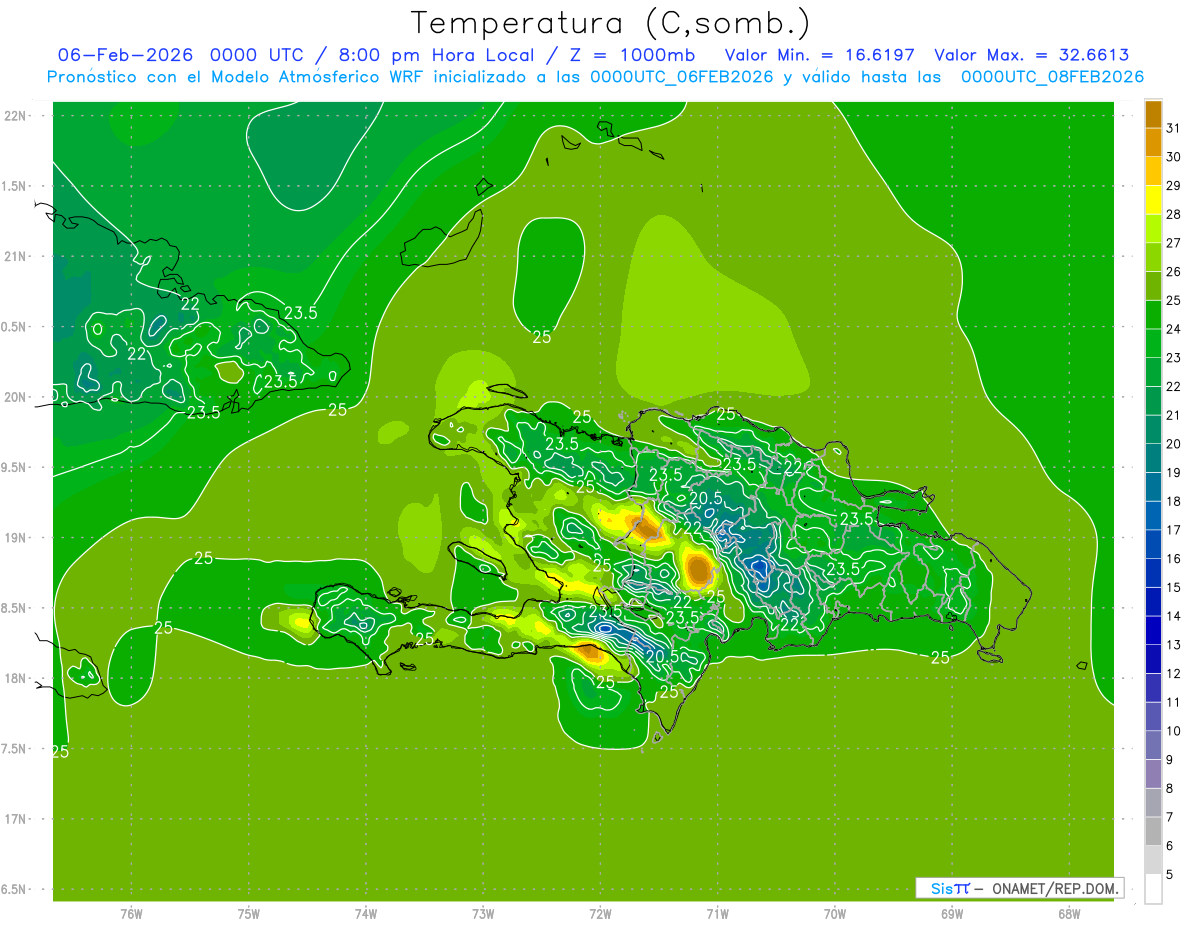Click the legend value 12
This screenshot has height=927, width=1200.
(1173, 673)
